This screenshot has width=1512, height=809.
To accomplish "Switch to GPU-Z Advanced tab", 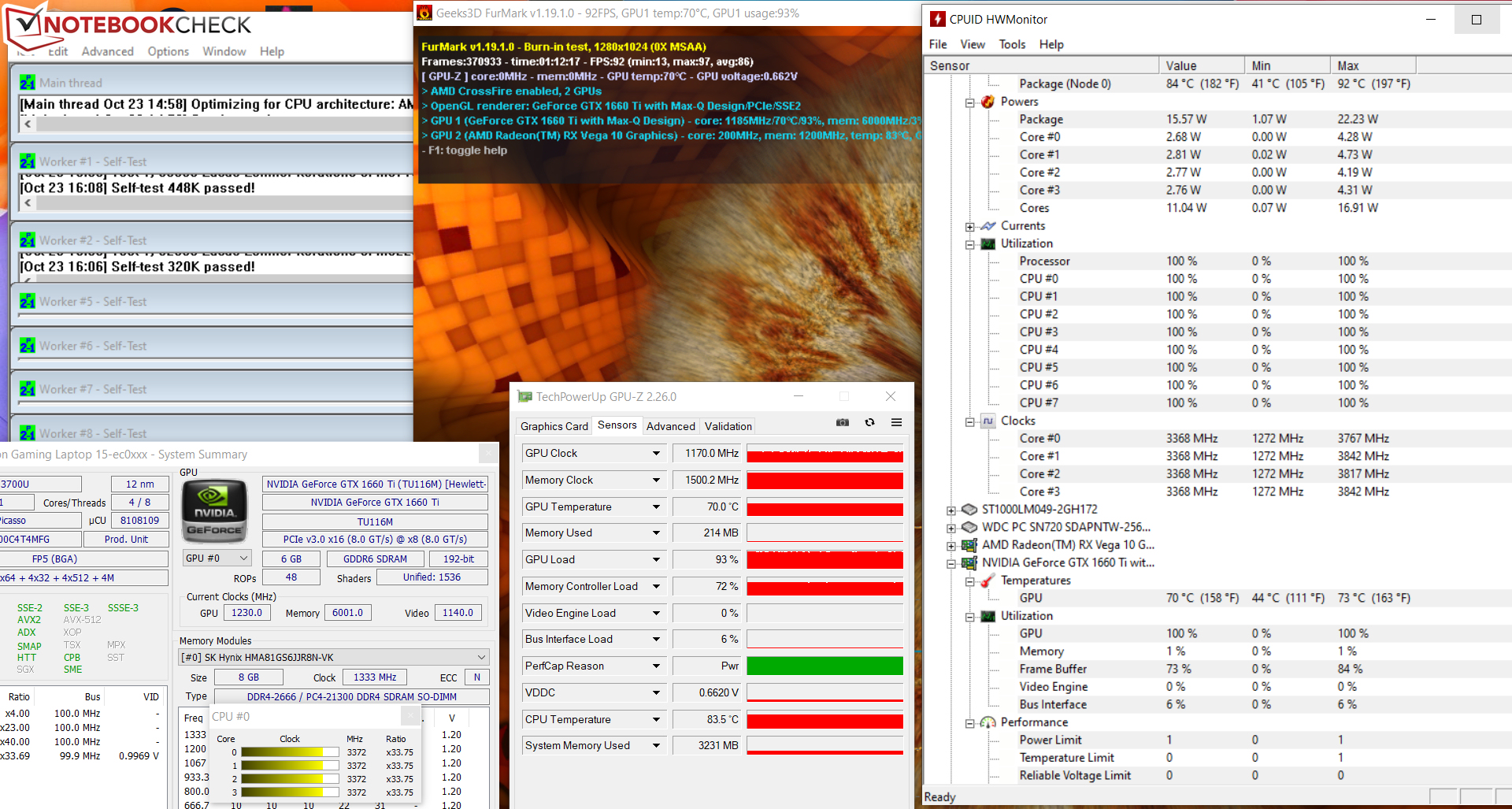I will pos(671,426).
